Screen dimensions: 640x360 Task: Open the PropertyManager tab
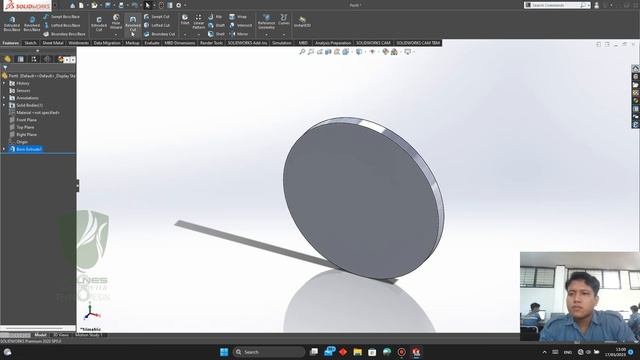coord(20,59)
